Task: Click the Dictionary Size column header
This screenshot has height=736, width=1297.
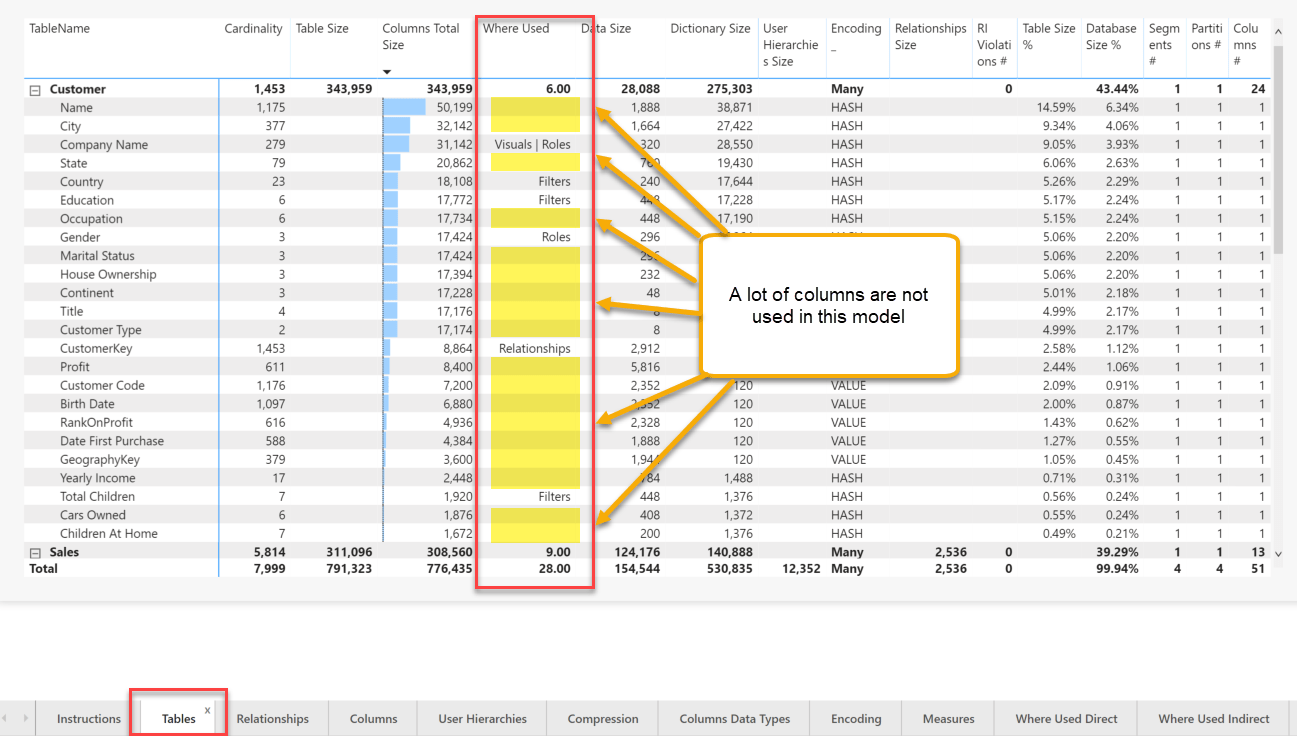Action: tap(710, 29)
